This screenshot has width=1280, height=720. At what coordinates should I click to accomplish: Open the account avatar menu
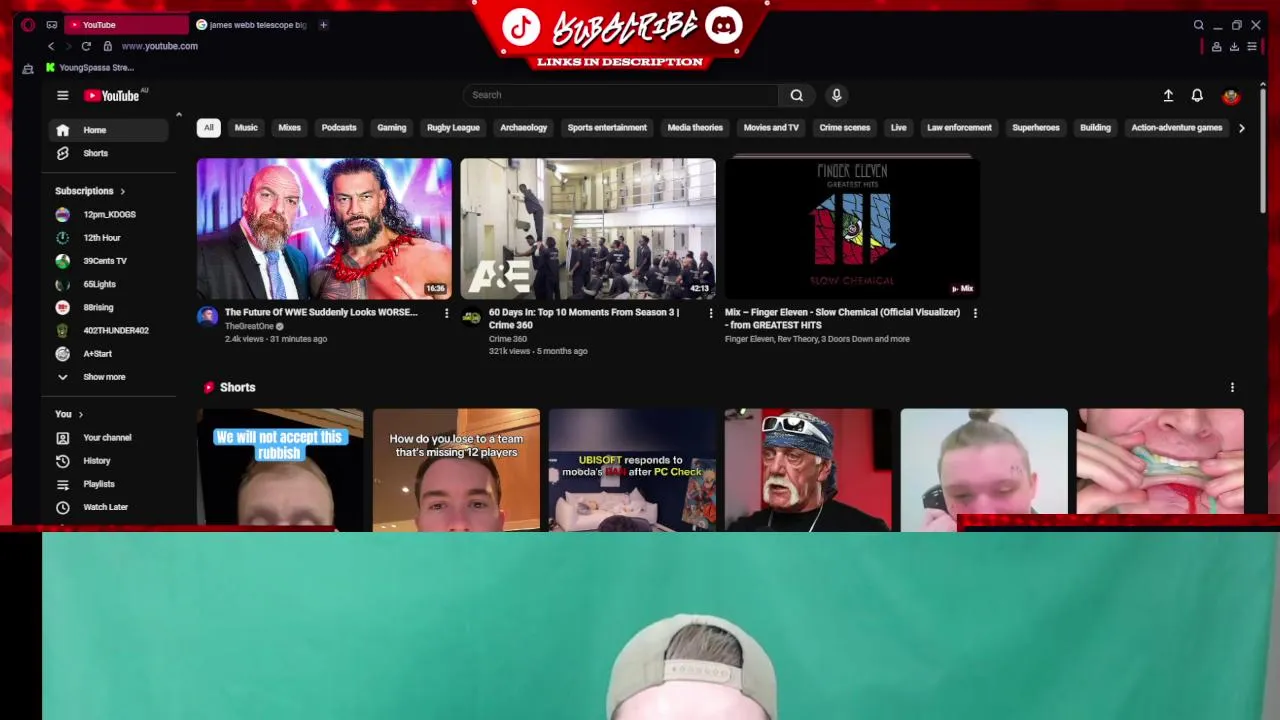click(x=1231, y=96)
